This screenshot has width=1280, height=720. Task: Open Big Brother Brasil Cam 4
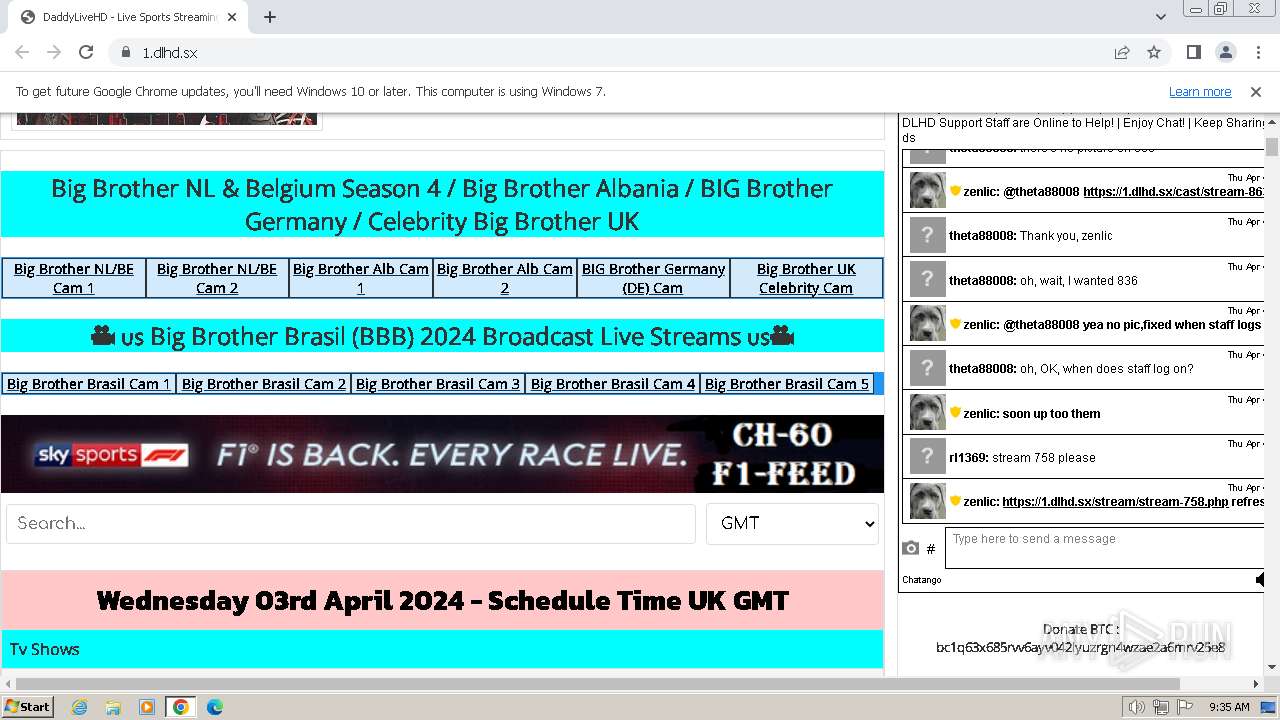(x=613, y=384)
